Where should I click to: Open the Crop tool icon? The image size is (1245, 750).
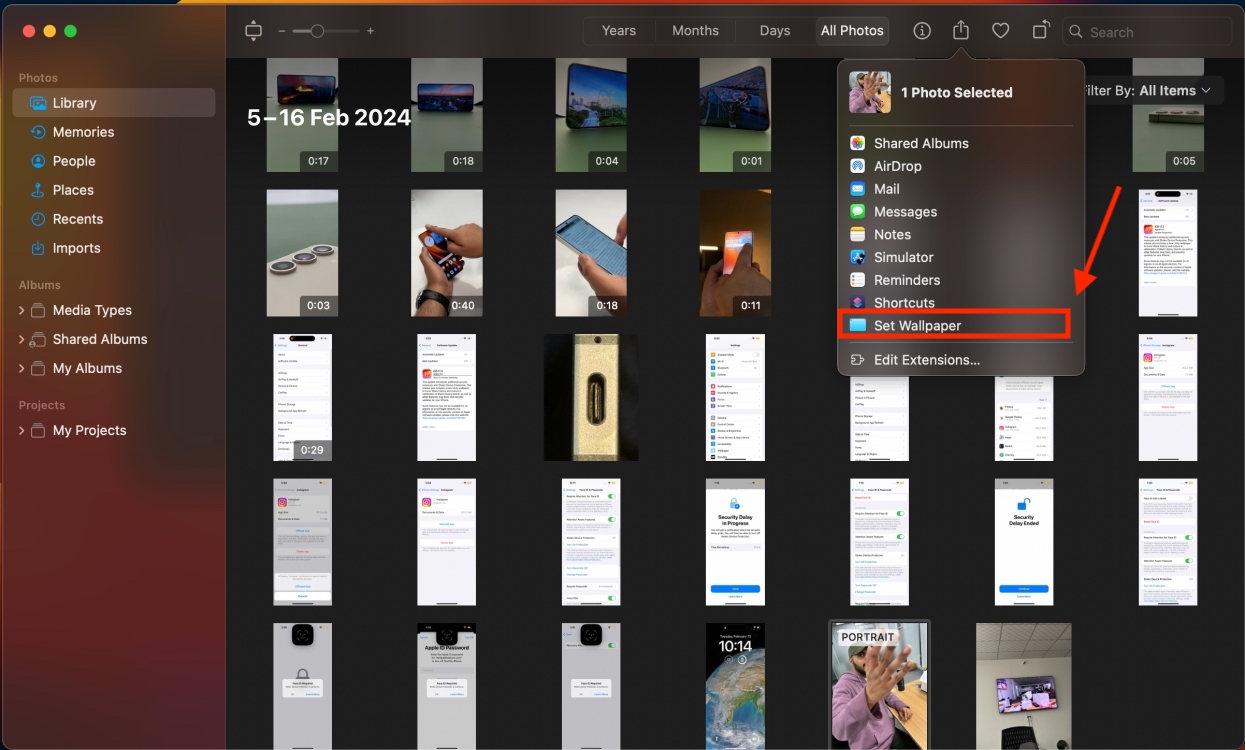pyautogui.click(x=253, y=30)
